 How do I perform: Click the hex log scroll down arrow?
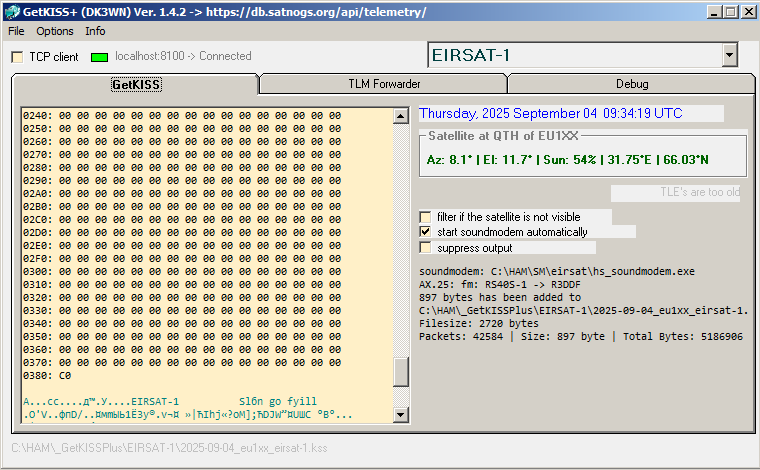click(401, 415)
